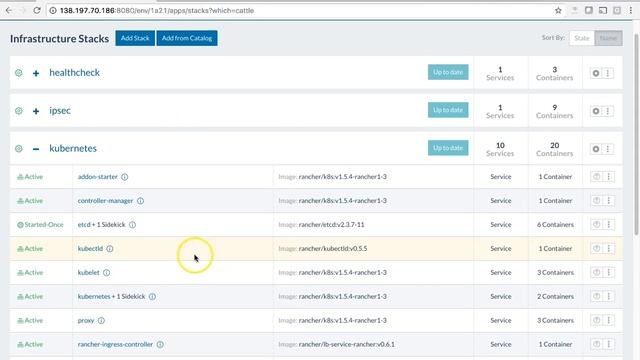Click the Started-Once status of etcd
640x360 pixels.
click(40, 224)
